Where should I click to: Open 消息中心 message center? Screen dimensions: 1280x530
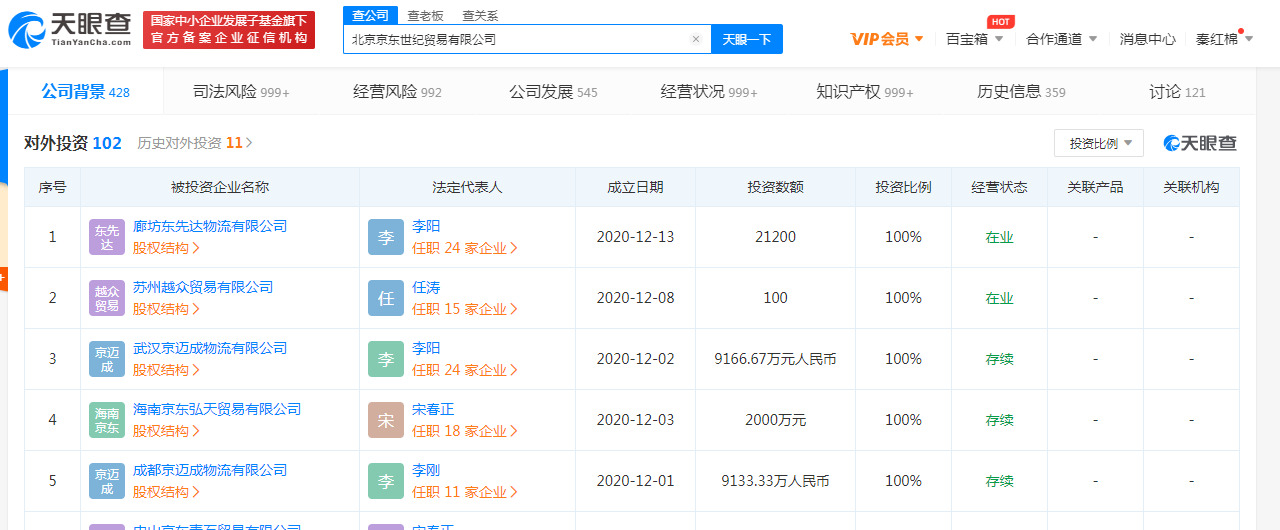(1147, 39)
